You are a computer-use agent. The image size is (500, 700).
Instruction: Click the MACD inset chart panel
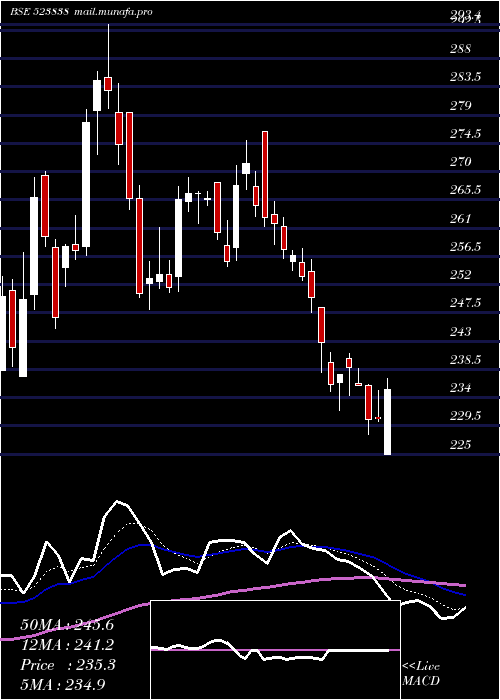(x=275, y=650)
